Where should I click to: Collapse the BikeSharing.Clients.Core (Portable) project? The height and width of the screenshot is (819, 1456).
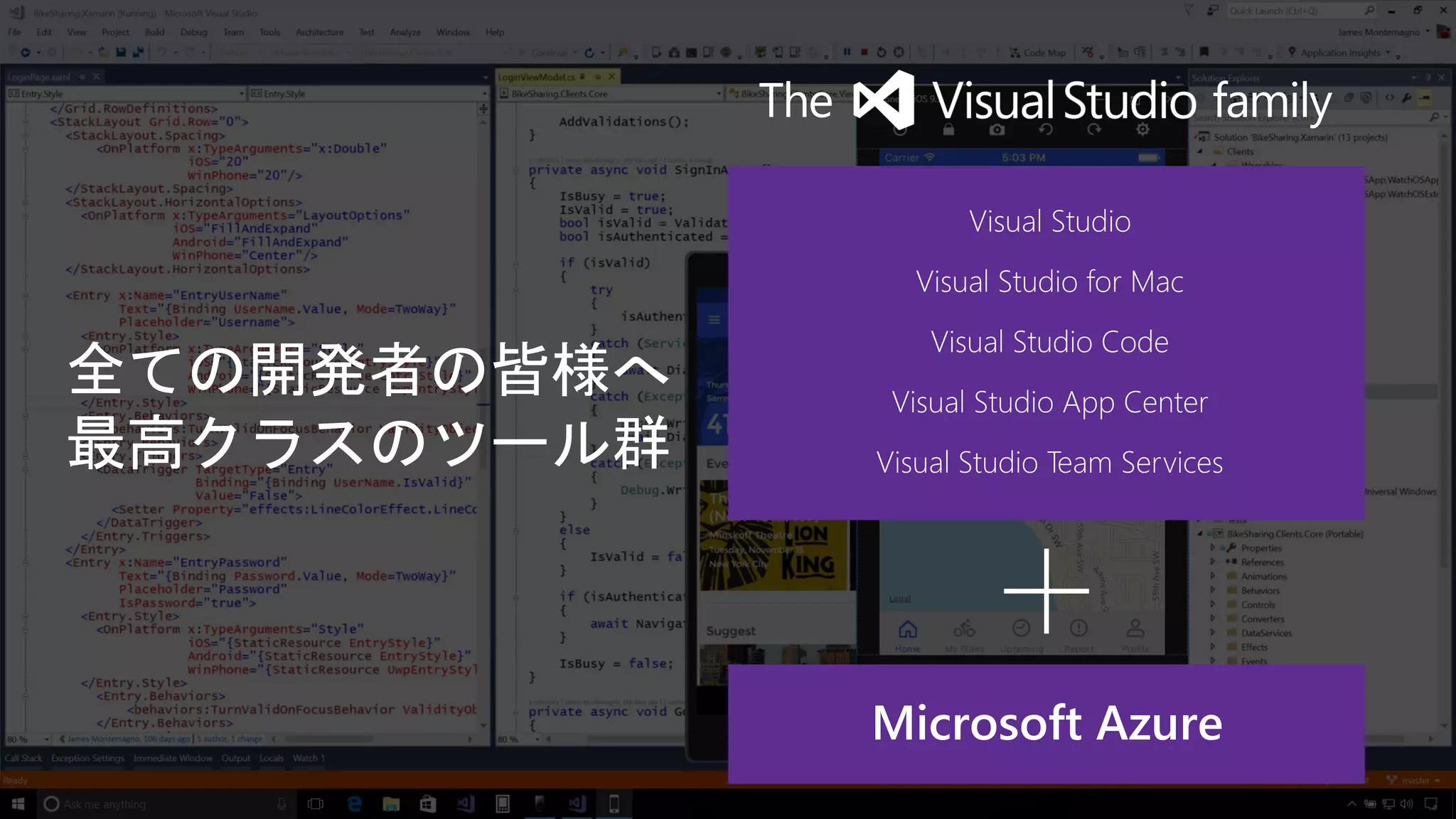[x=1200, y=534]
